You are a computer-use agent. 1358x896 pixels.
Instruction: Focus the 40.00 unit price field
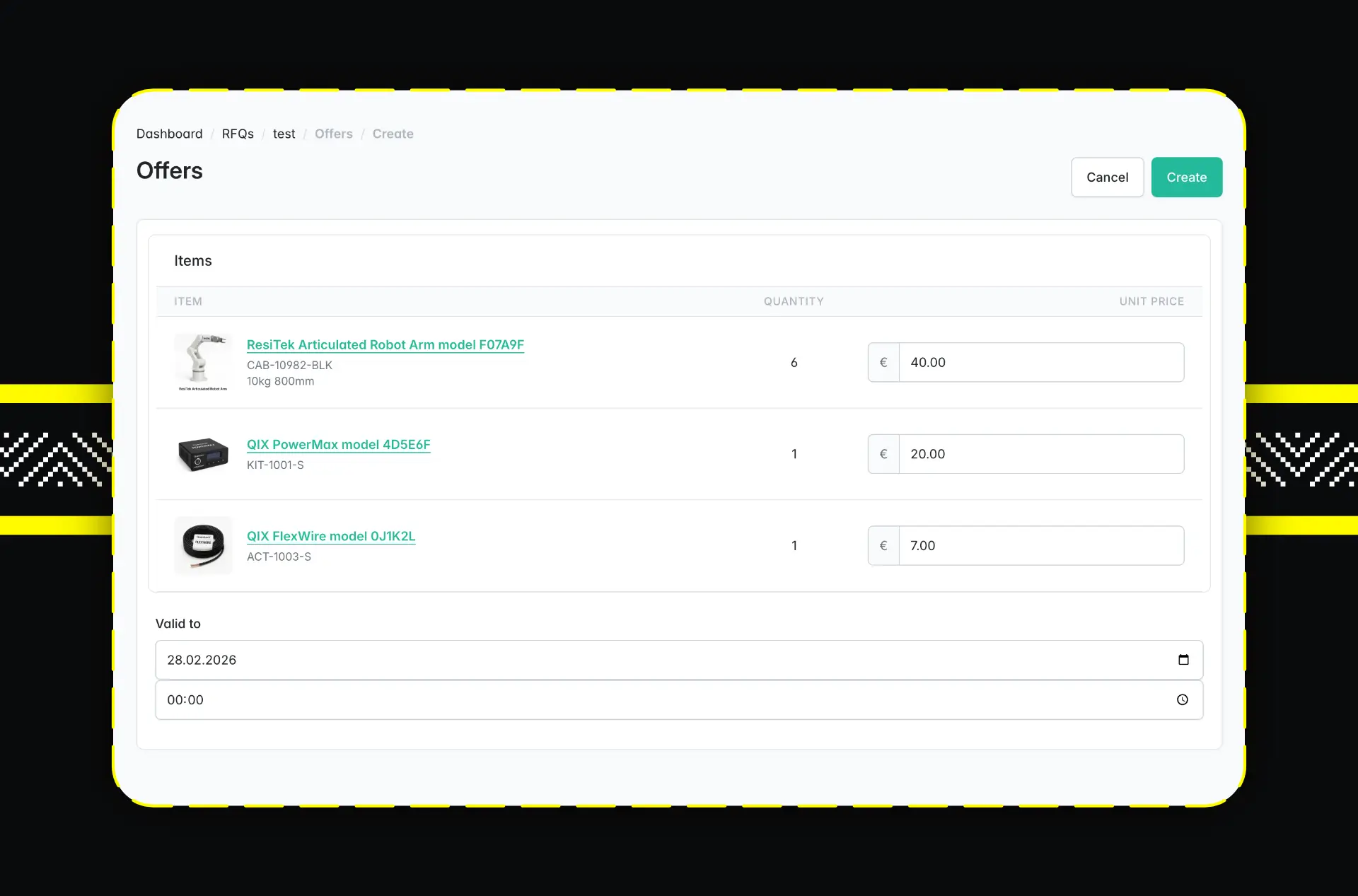(1040, 362)
